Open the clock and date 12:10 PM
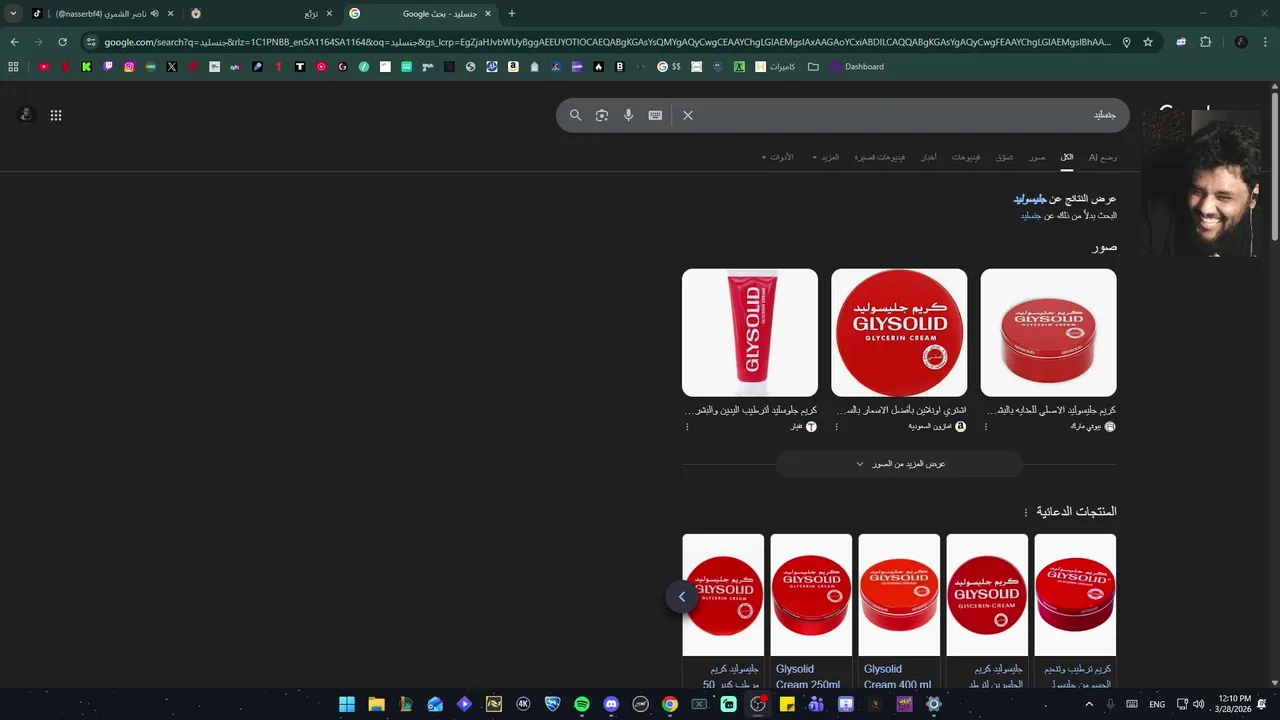1280x720 pixels. [1235, 704]
